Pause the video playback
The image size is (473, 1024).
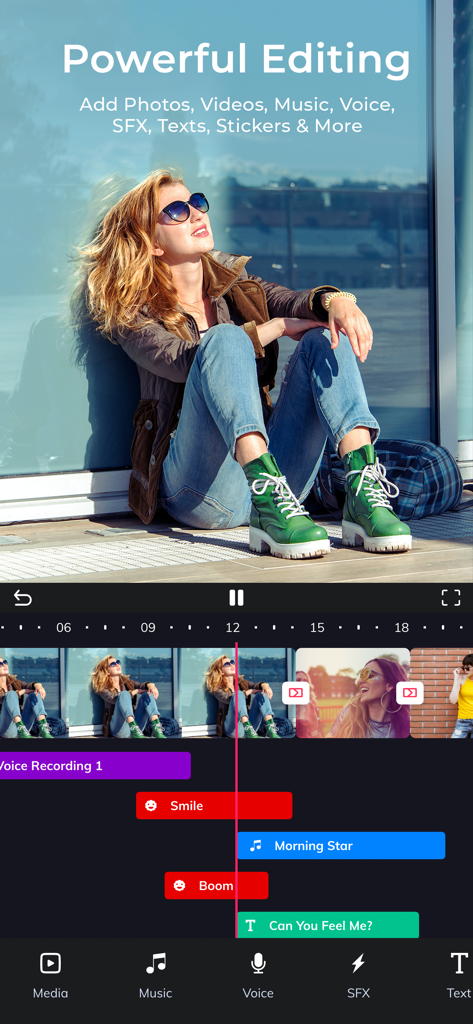coord(236,598)
